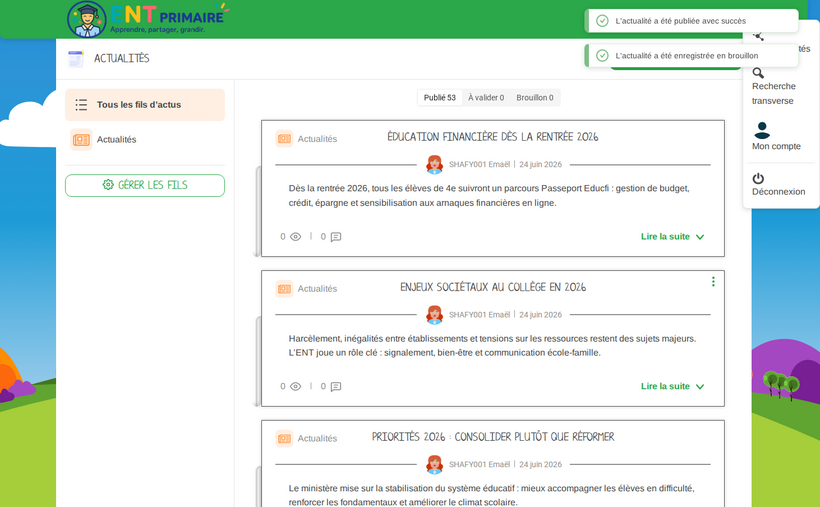Click author avatar on Enjeux sociétaux card

pyautogui.click(x=434, y=314)
